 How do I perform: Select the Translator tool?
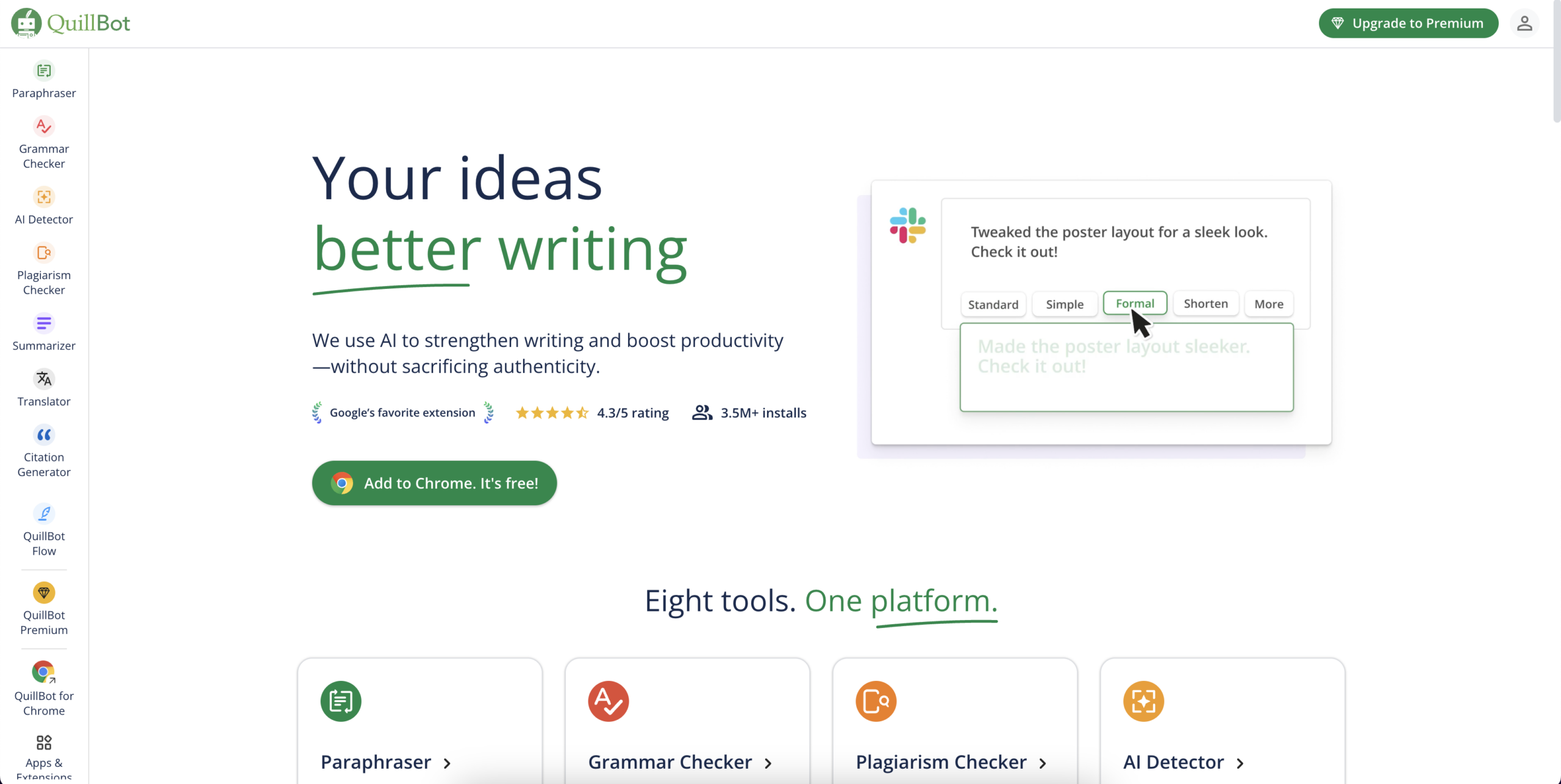pyautogui.click(x=43, y=389)
